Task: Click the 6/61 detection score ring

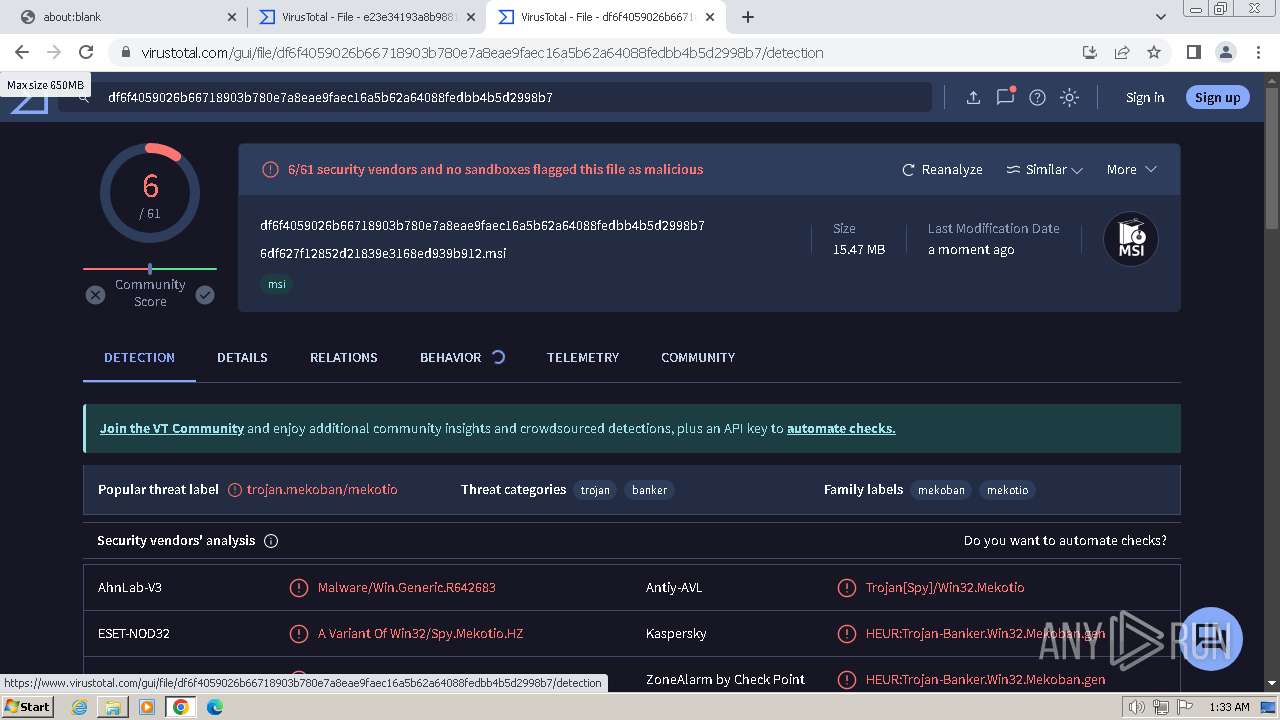Action: click(x=150, y=193)
